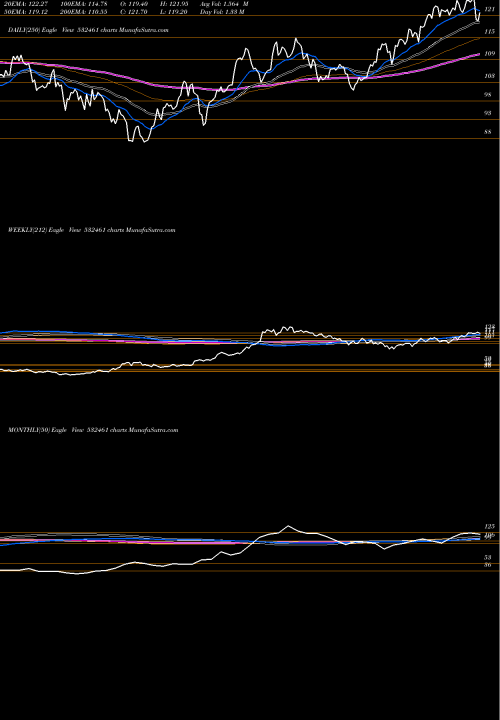Click the Day Vol value text
Viewport: 500px width, 720px height.
point(223,12)
